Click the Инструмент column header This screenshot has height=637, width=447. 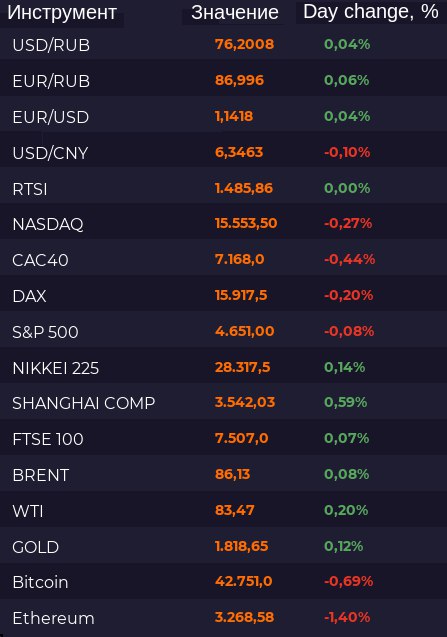(62, 13)
